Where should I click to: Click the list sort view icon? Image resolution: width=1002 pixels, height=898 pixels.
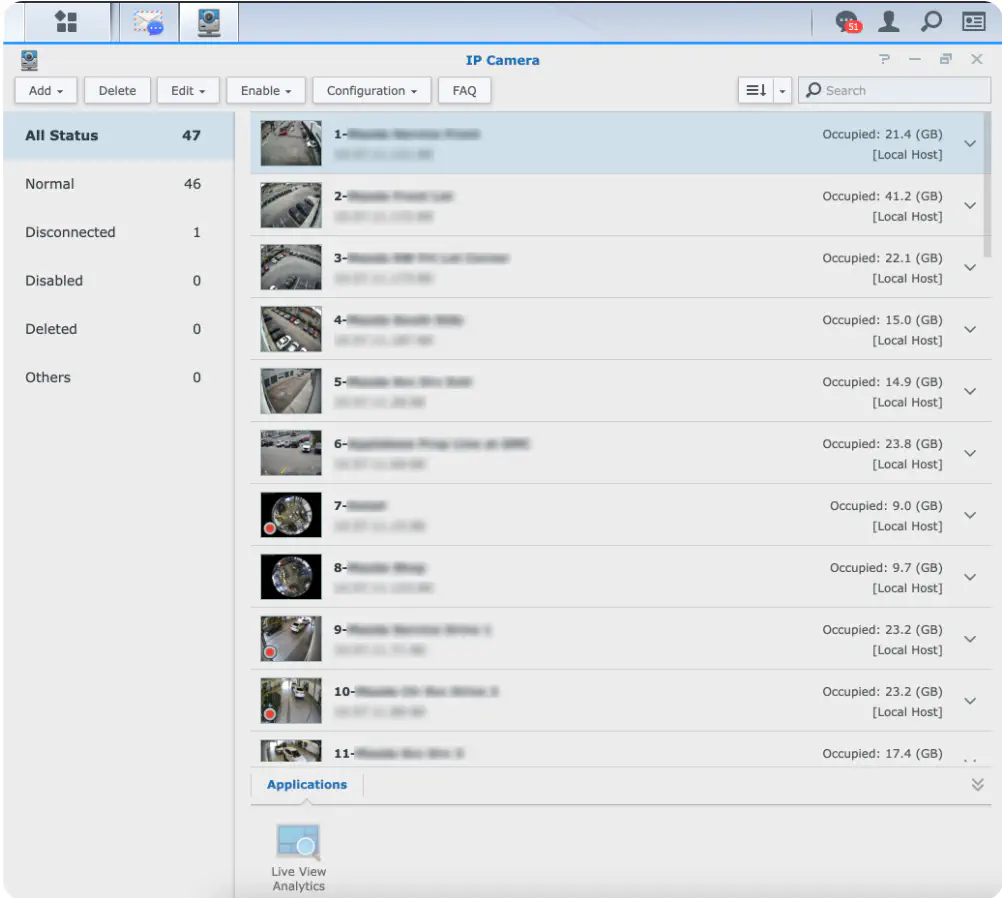point(756,90)
